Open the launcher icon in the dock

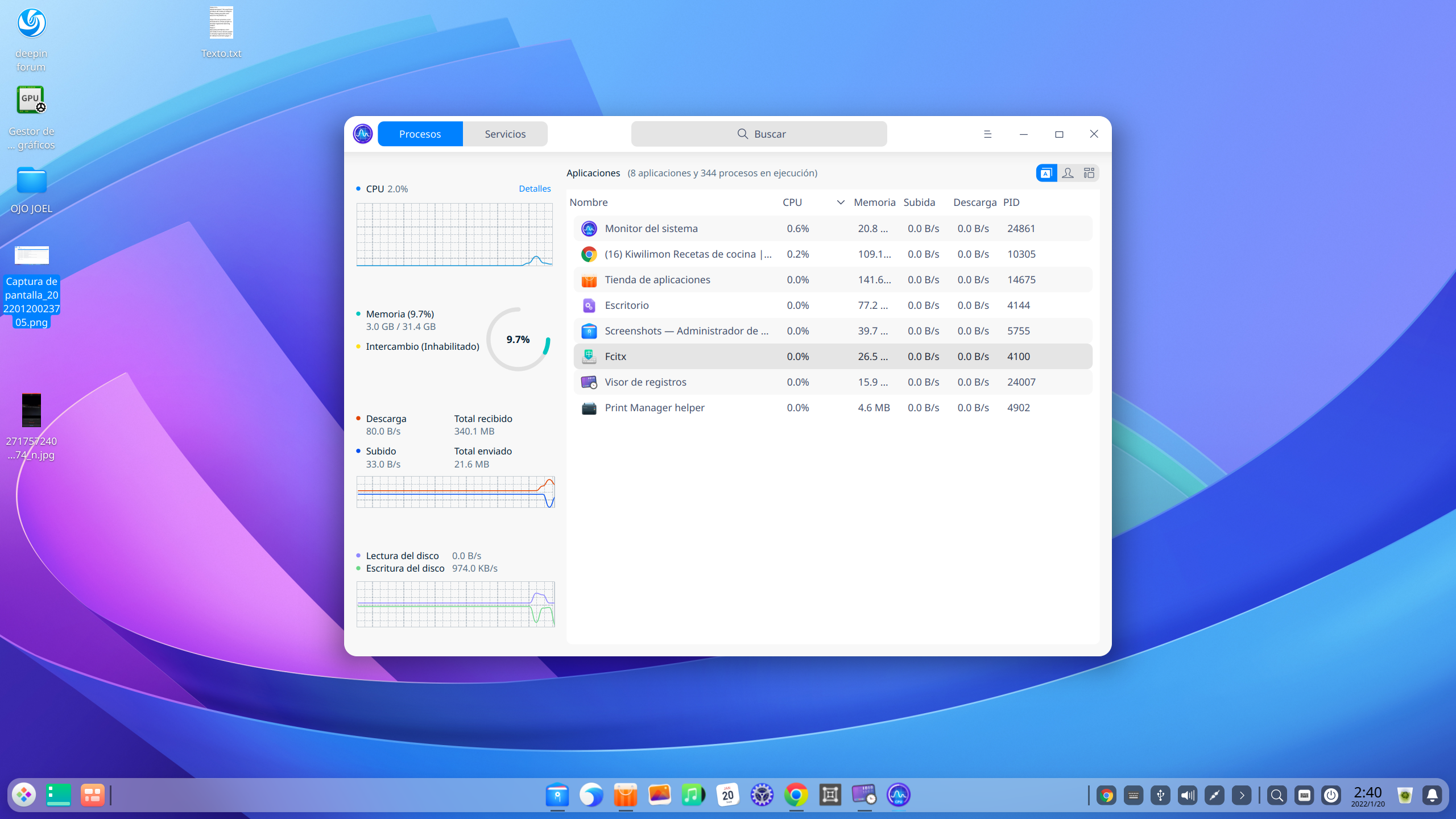pyautogui.click(x=24, y=795)
